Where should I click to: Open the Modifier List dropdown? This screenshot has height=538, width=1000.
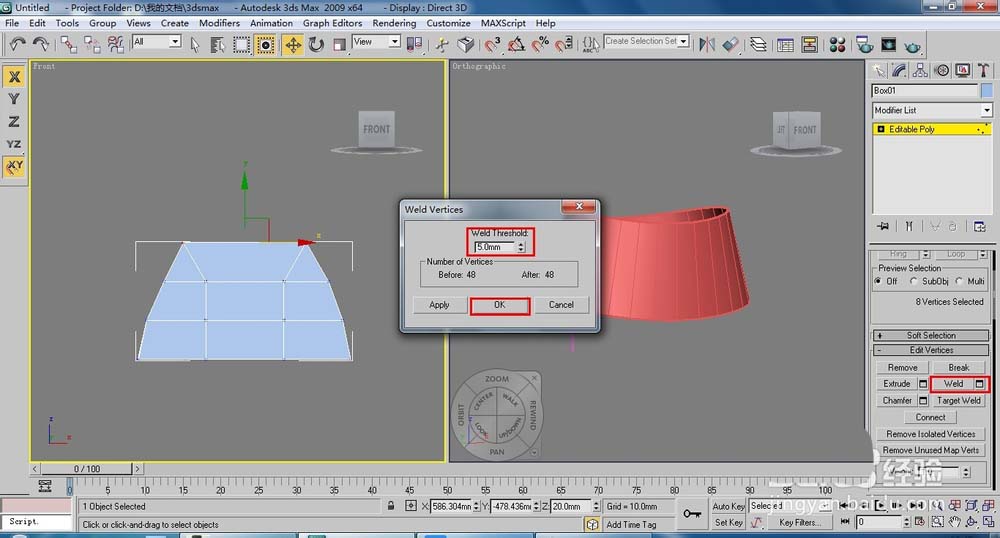(x=932, y=110)
